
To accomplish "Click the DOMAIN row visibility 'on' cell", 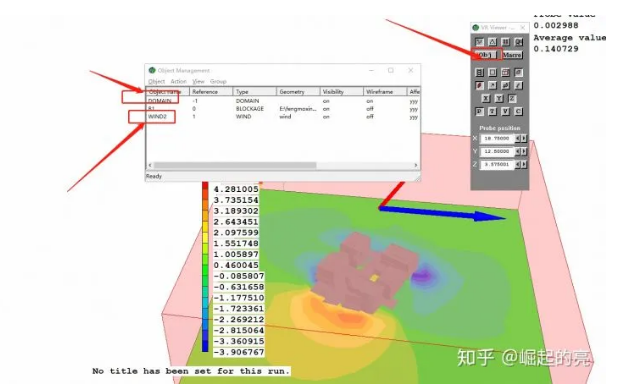I will [x=326, y=101].
